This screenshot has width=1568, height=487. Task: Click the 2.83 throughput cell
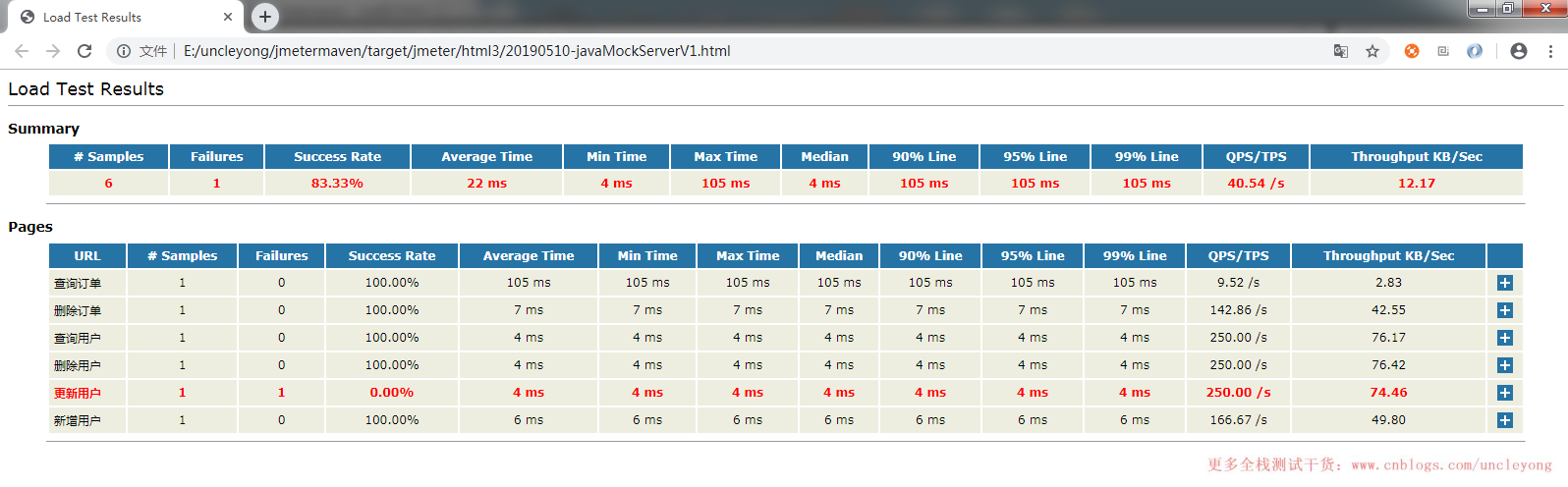pyautogui.click(x=1388, y=282)
